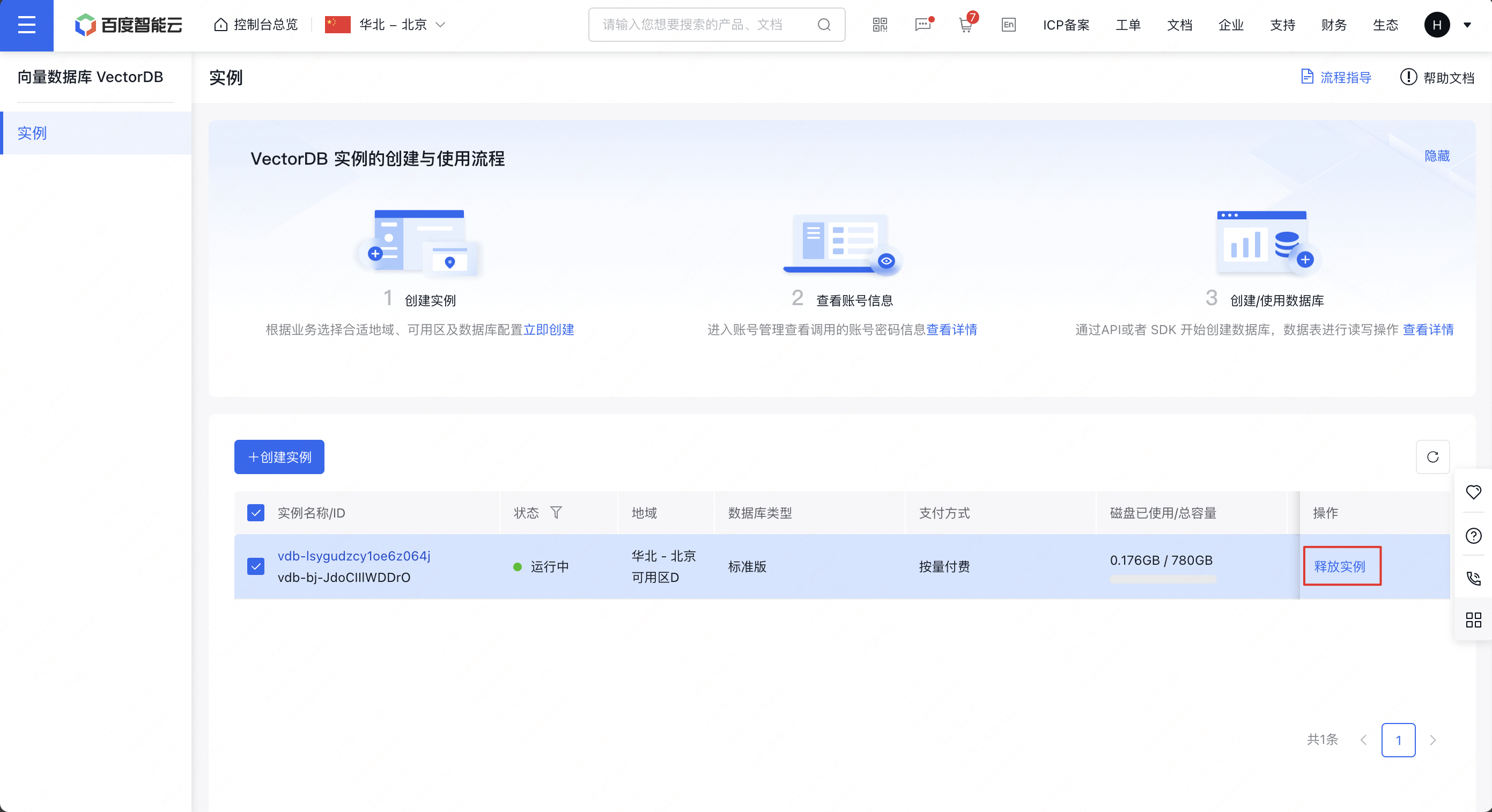The image size is (1492, 812).
Task: Expand the account dropdown arrow
Action: 1467,25
